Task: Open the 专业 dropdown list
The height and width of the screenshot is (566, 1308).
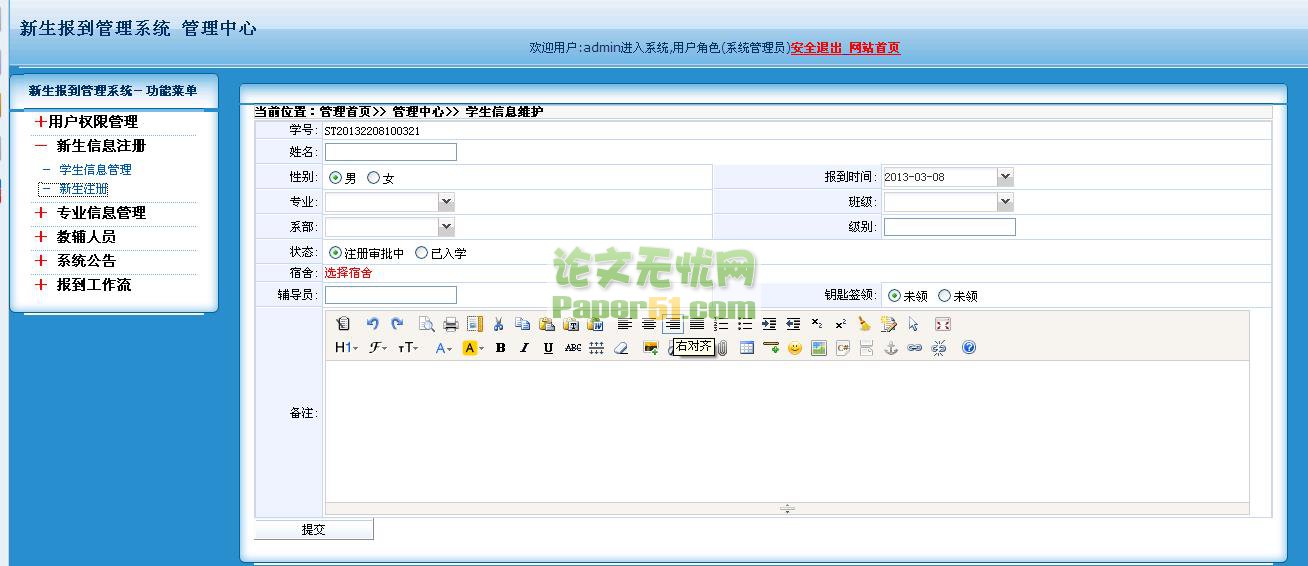Action: pyautogui.click(x=446, y=202)
